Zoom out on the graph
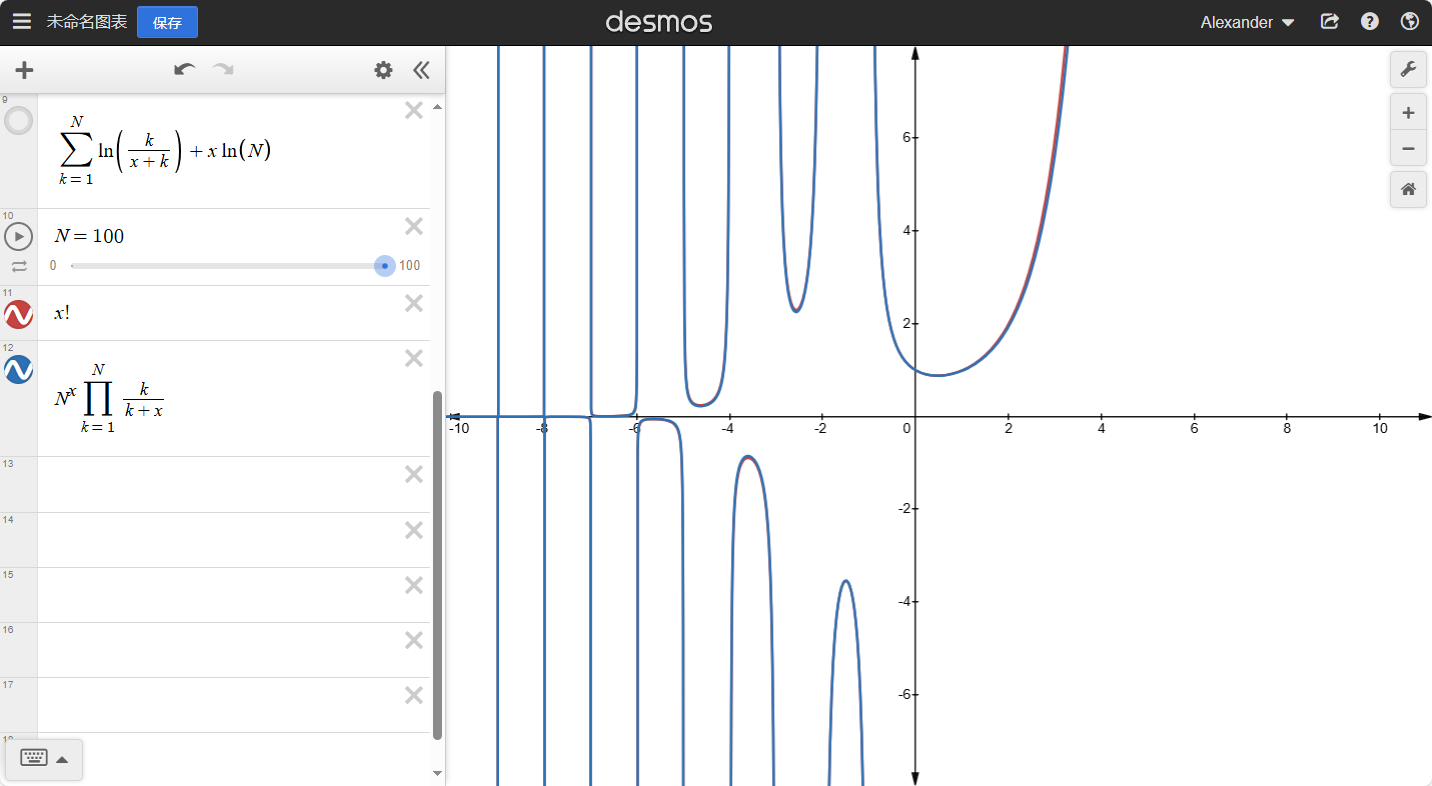1432x786 pixels. [x=1408, y=148]
